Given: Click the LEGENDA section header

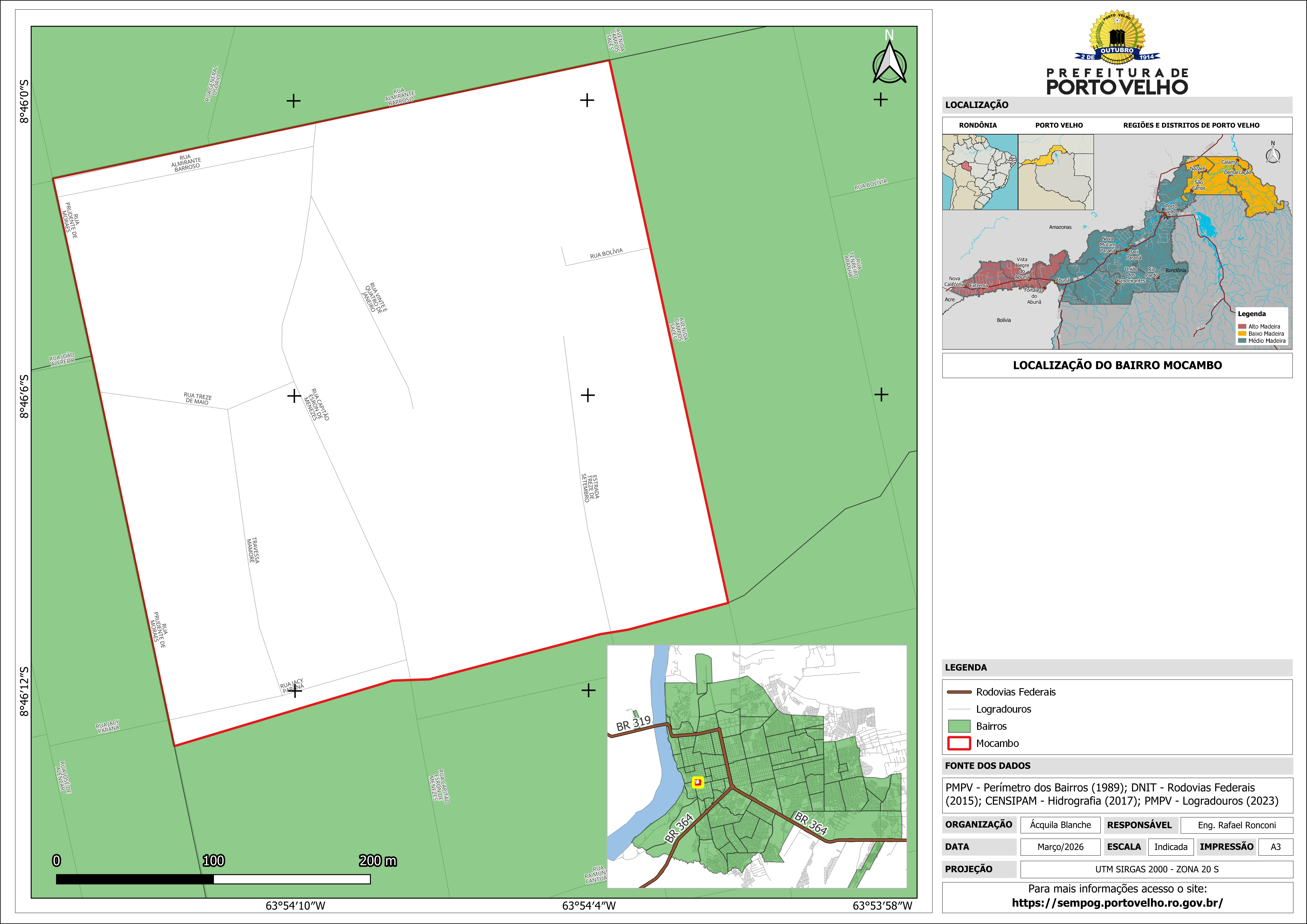Looking at the screenshot, I should pyautogui.click(x=966, y=667).
